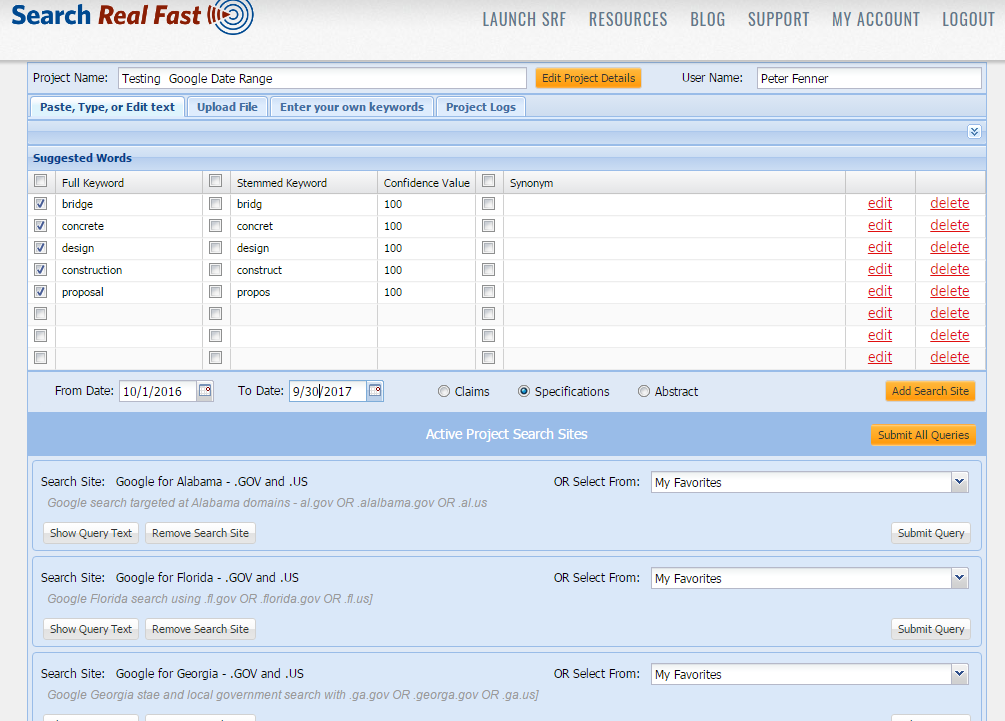This screenshot has width=1005, height=721.
Task: Click the To Date input field
Action: [x=328, y=391]
